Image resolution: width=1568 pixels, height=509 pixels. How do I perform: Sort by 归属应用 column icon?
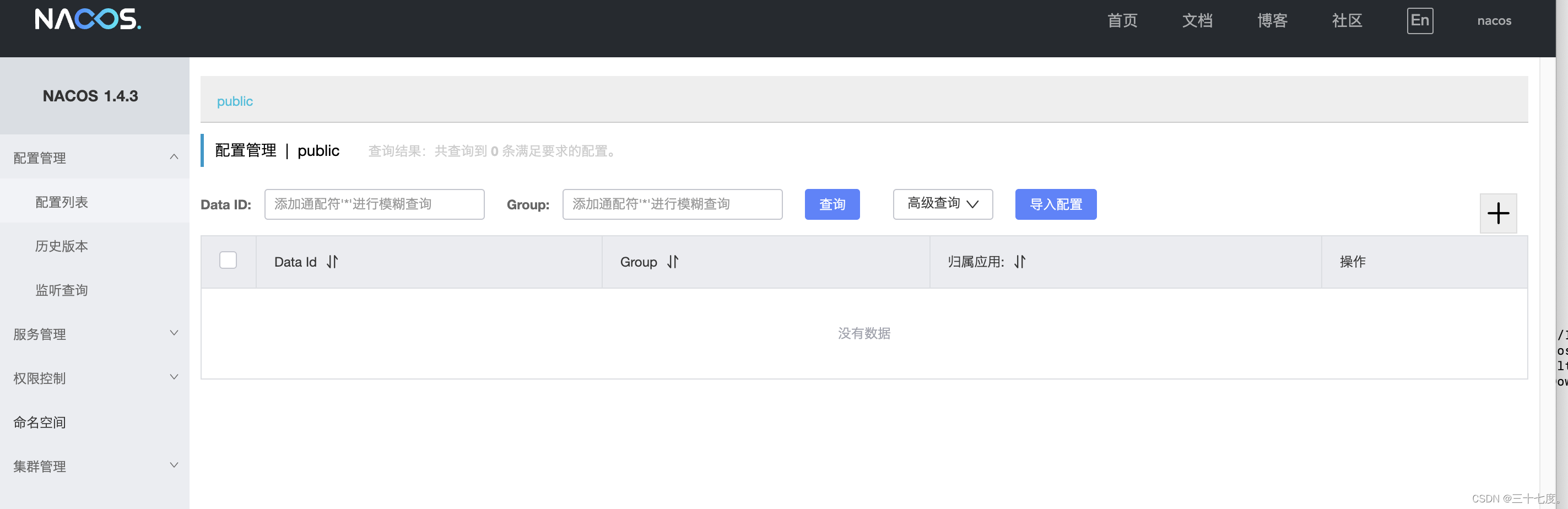click(1020, 262)
